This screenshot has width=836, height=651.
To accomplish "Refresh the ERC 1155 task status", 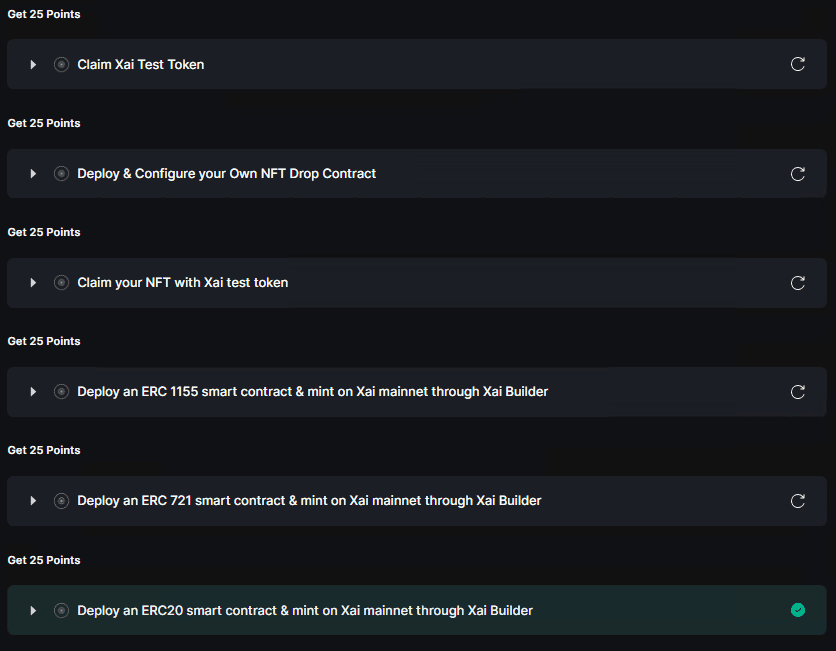I will [x=798, y=392].
